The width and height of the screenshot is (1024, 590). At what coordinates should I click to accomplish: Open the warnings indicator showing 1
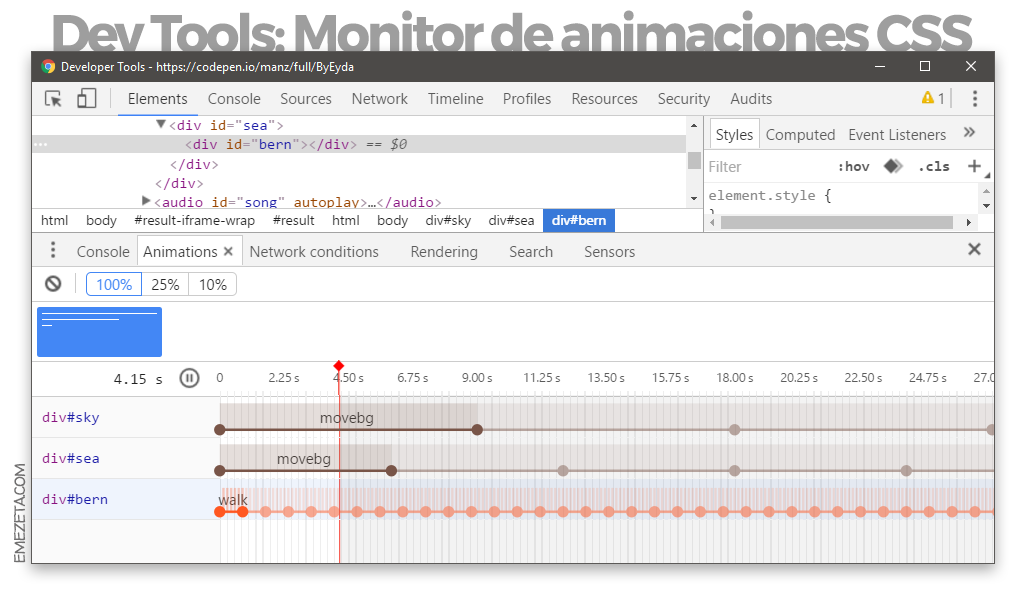pyautogui.click(x=933, y=98)
